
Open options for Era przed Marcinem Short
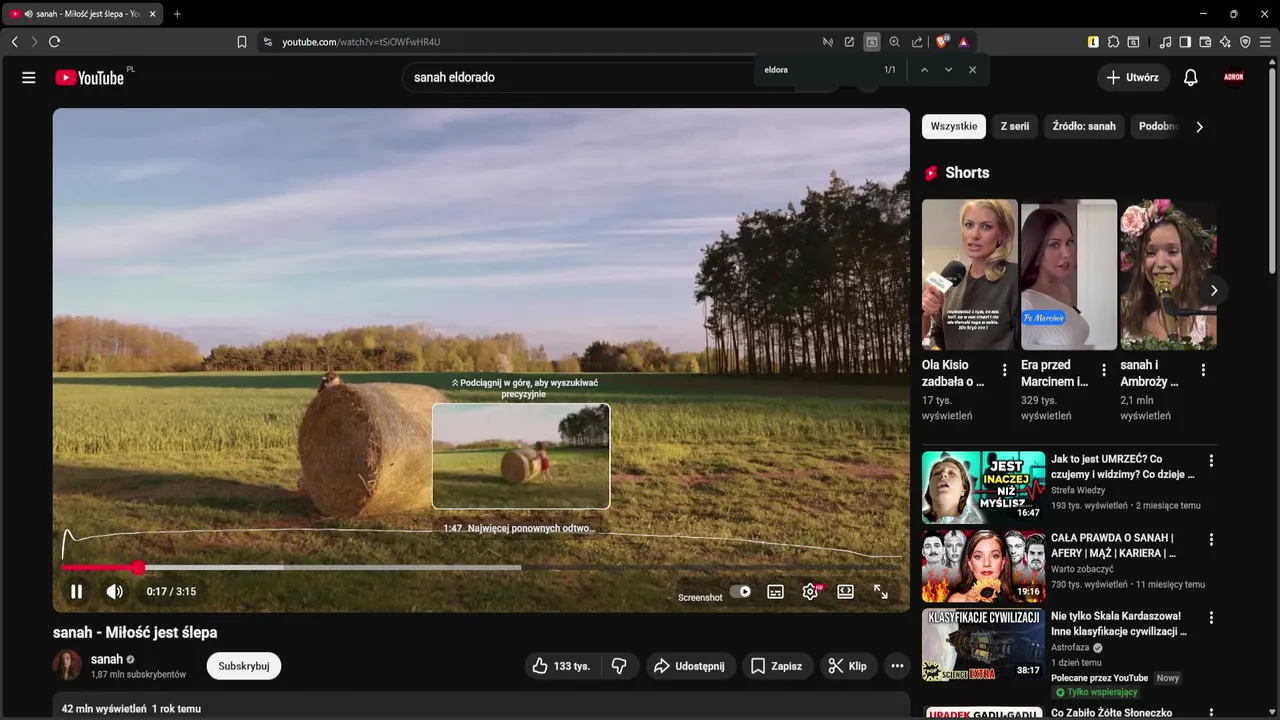(x=1104, y=370)
